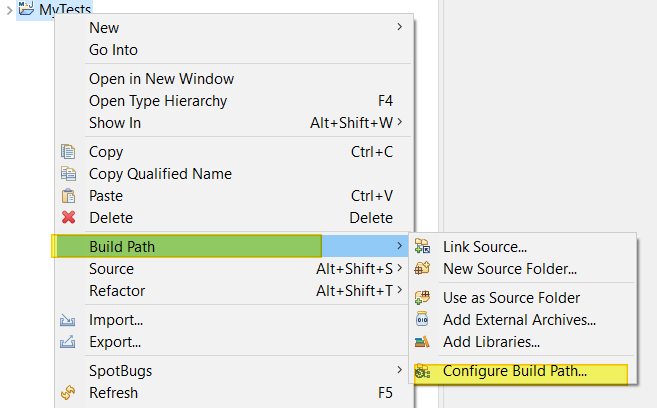Open the Refactor submenu
The height and width of the screenshot is (408, 657).
[x=117, y=291]
